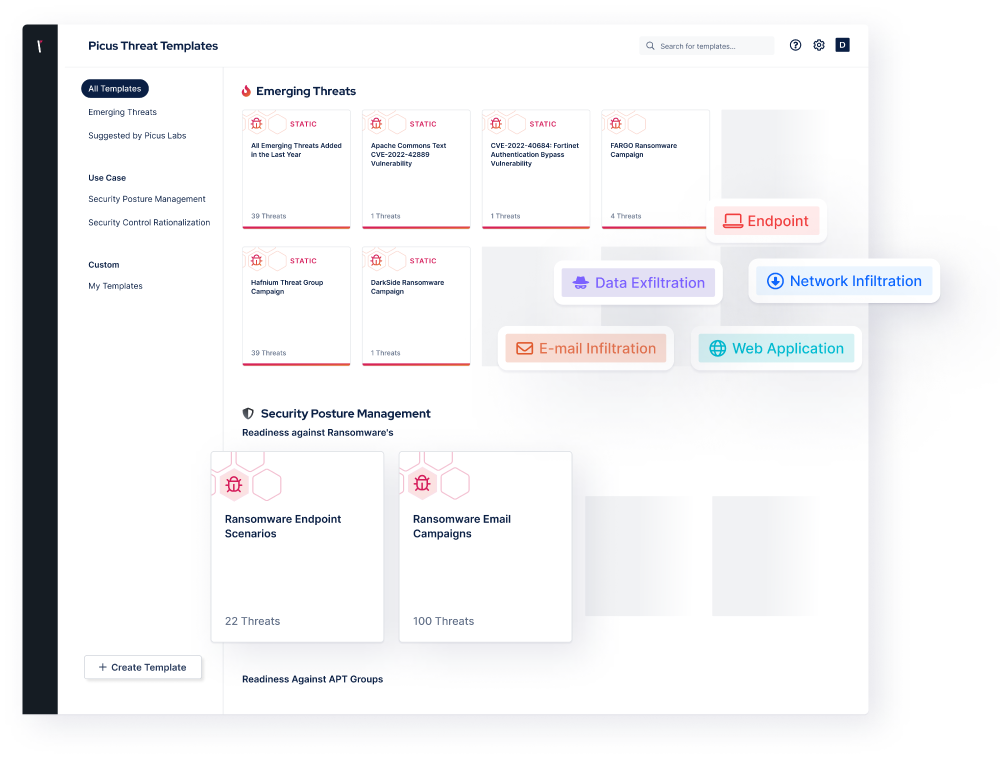Click the magnifier icon in the search bar
Image resolution: width=1000 pixels, height=758 pixels.
pos(651,45)
